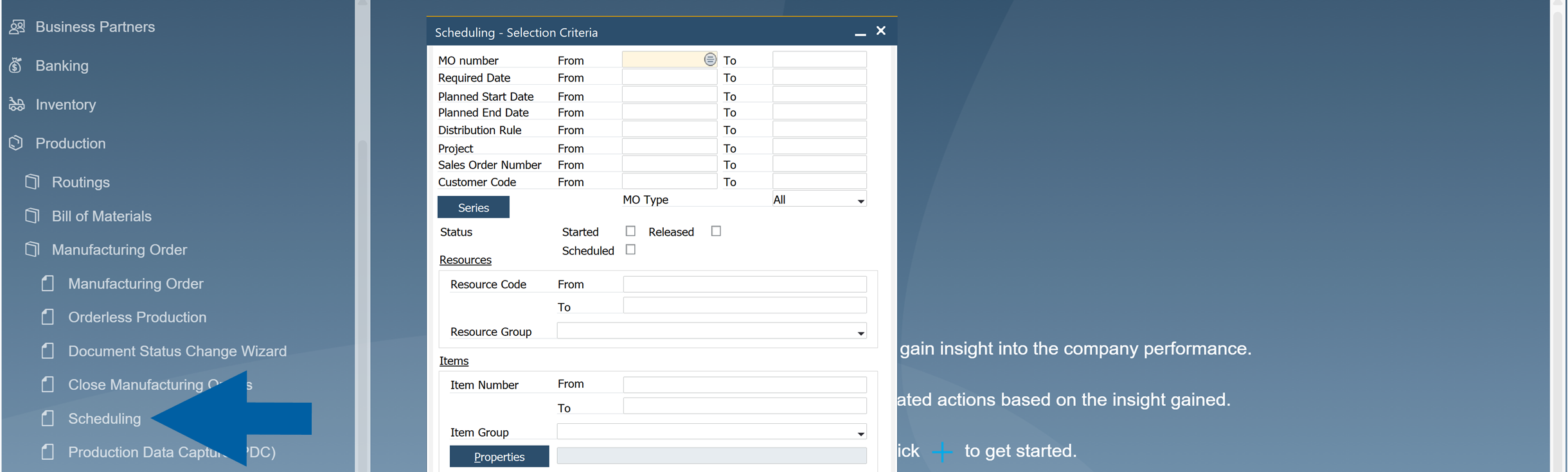Open Document Status Change Wizard
The width and height of the screenshot is (1568, 472).
click(177, 351)
